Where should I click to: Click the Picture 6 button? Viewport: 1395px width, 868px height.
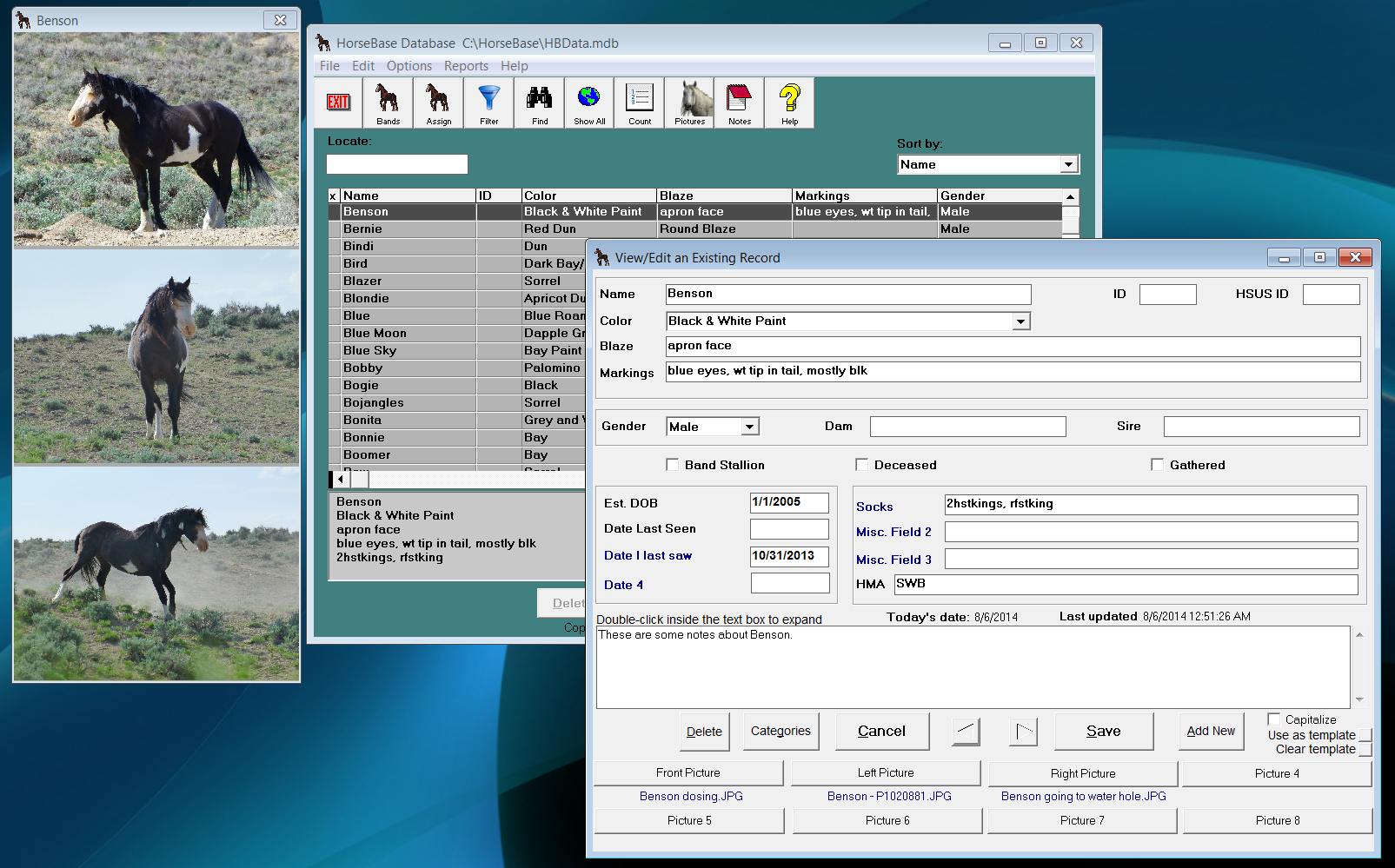[x=887, y=820]
